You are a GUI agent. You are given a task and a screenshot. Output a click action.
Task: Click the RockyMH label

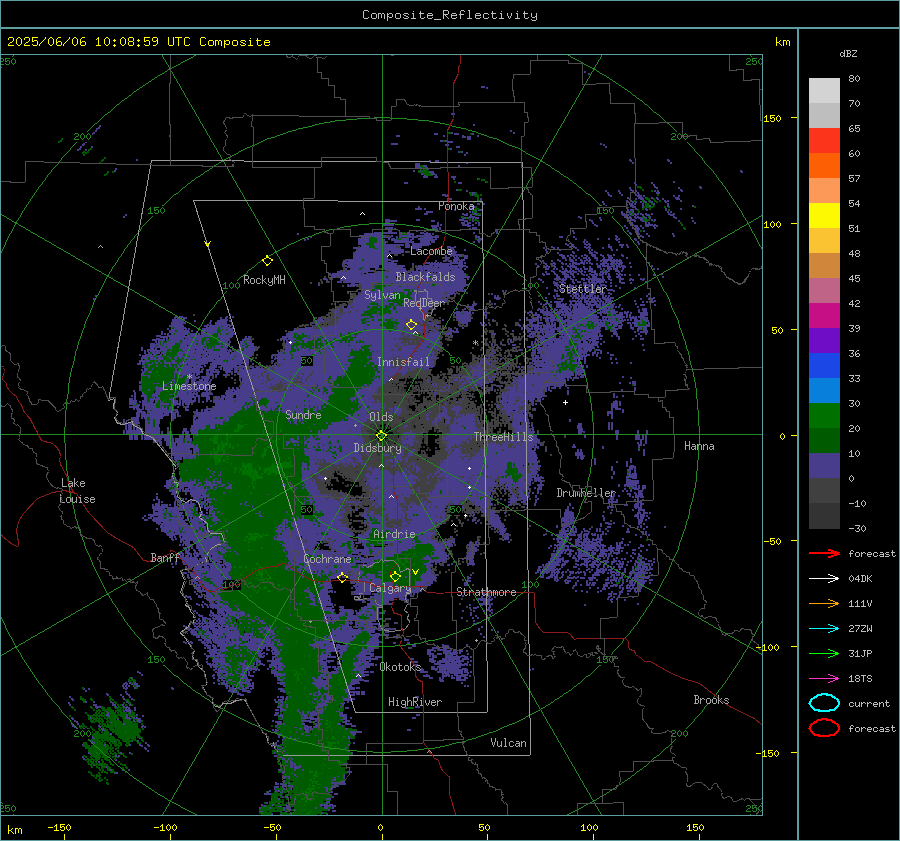264,280
